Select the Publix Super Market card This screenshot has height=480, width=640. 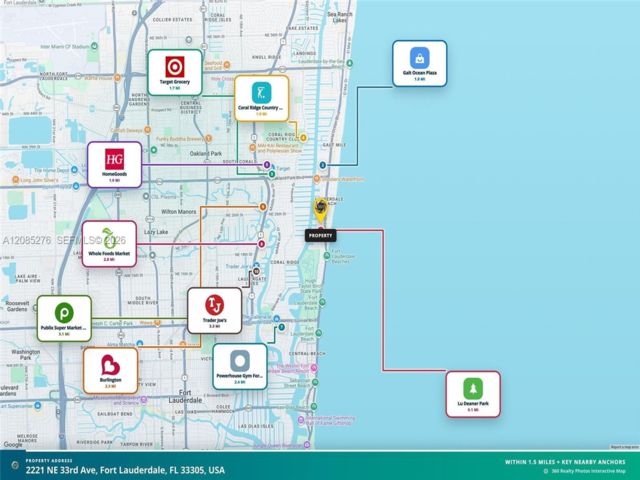pyautogui.click(x=64, y=318)
